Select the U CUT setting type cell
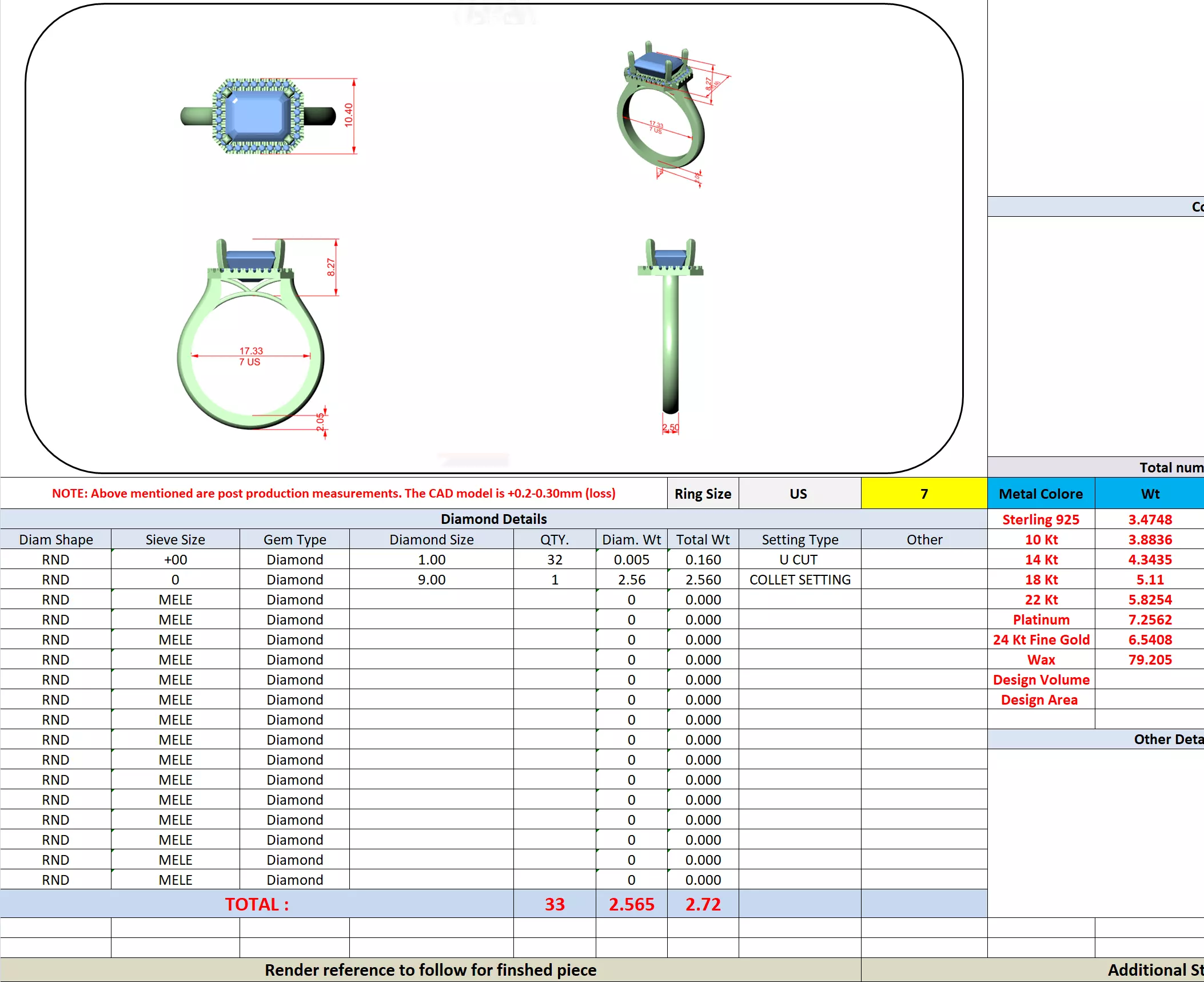 pyautogui.click(x=799, y=559)
